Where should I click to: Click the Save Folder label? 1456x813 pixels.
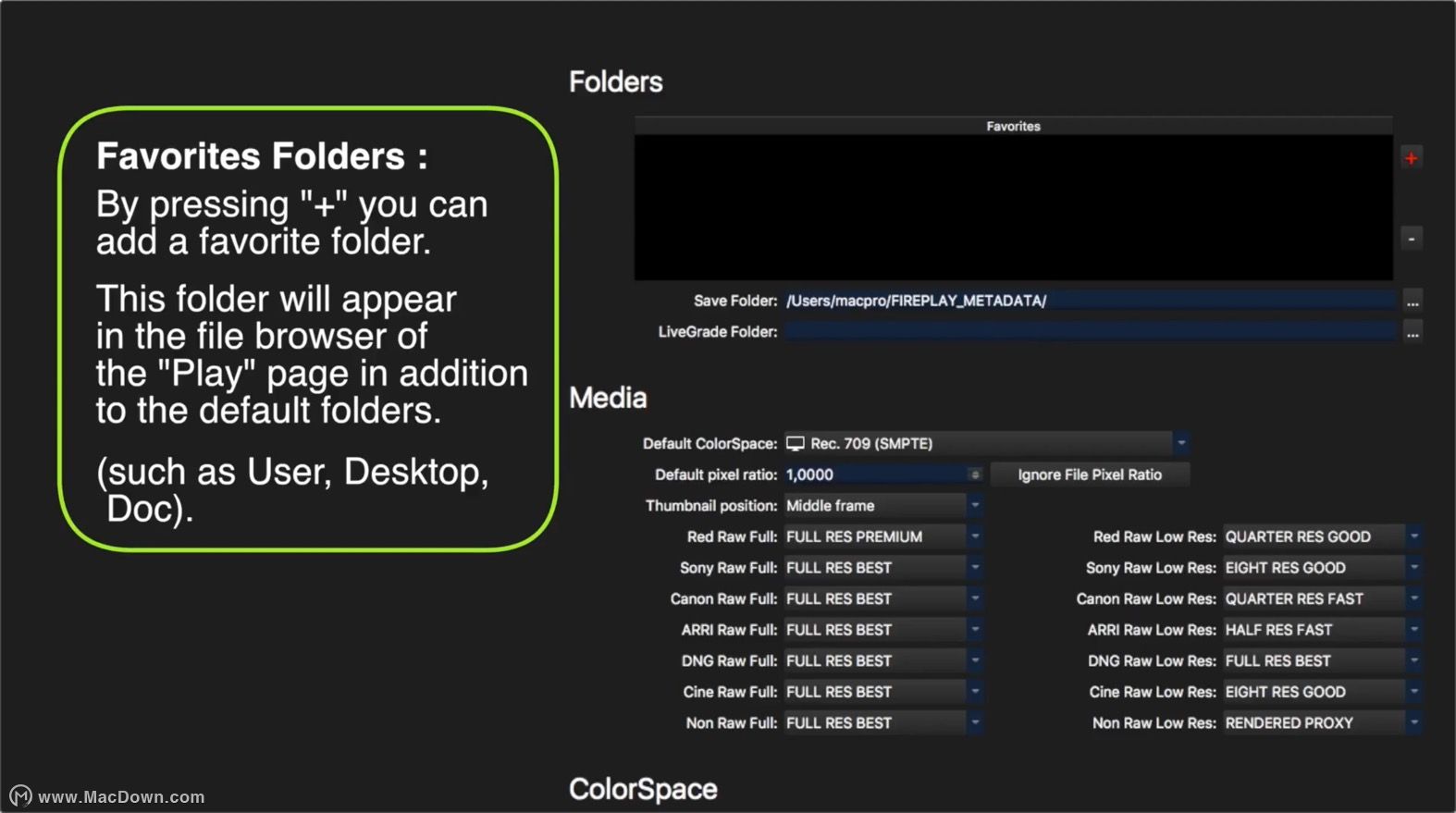point(735,301)
